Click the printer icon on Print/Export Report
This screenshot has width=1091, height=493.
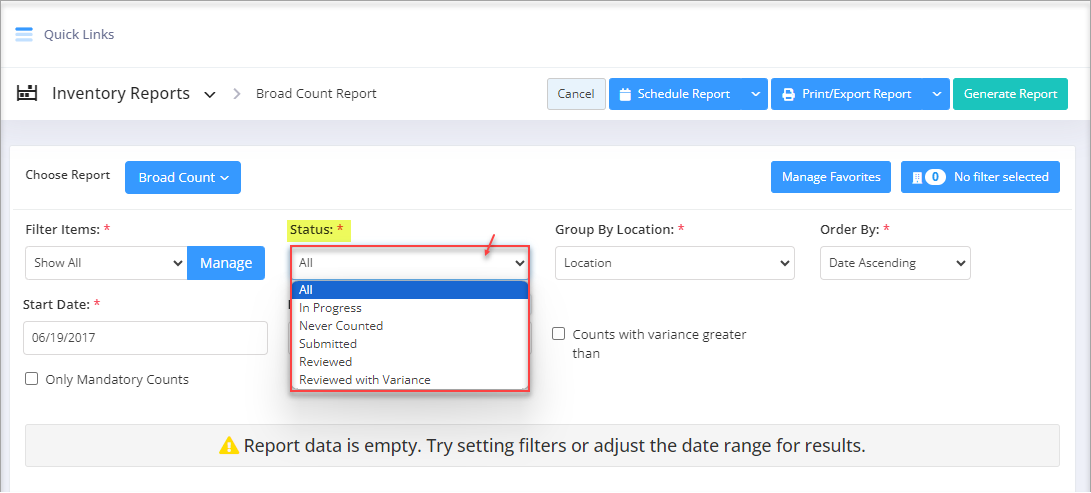[788, 94]
